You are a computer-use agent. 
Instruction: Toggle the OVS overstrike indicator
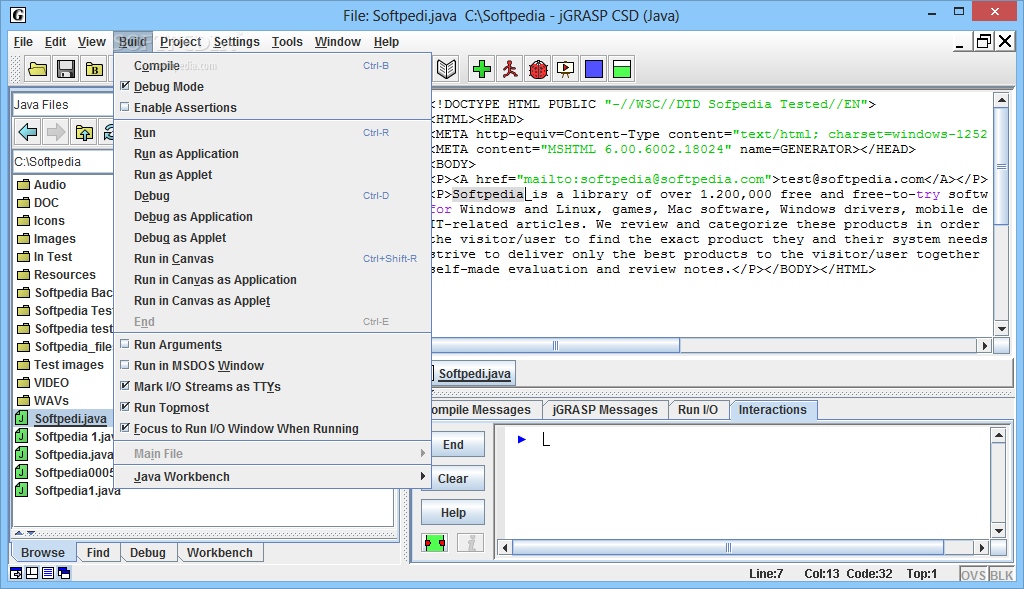pos(973,575)
